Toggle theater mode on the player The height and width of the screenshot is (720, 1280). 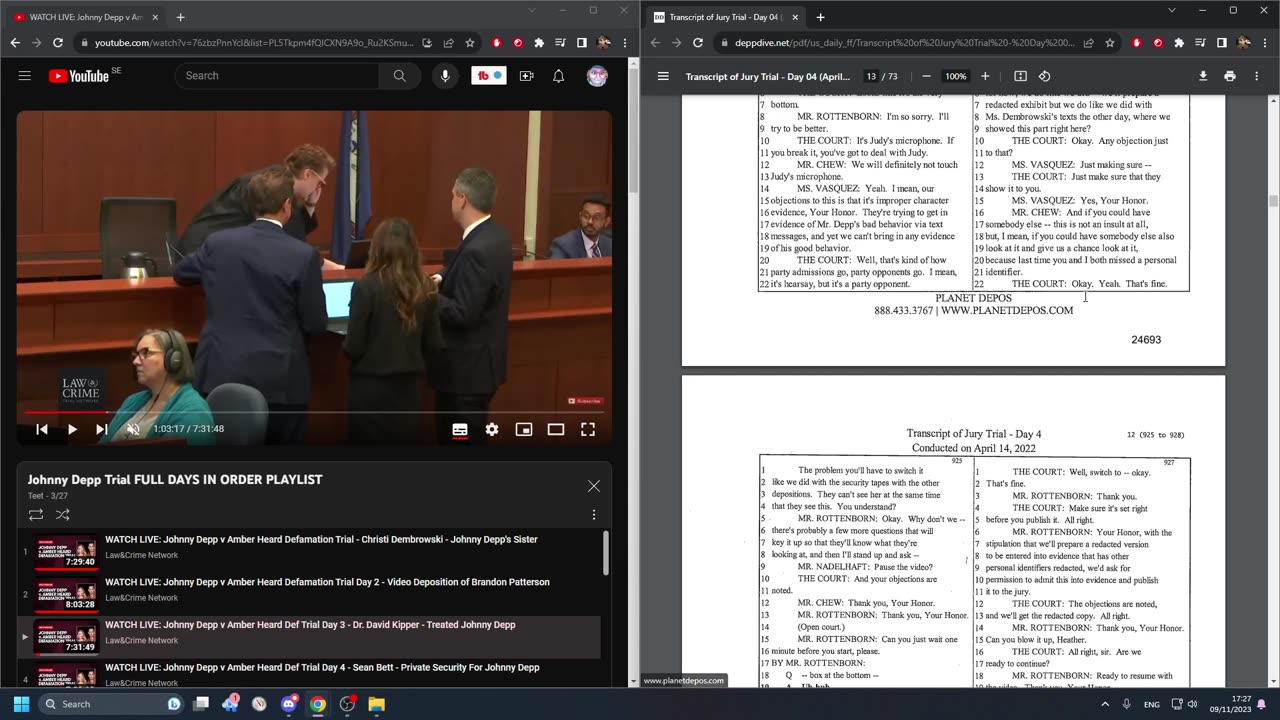pyautogui.click(x=556, y=429)
